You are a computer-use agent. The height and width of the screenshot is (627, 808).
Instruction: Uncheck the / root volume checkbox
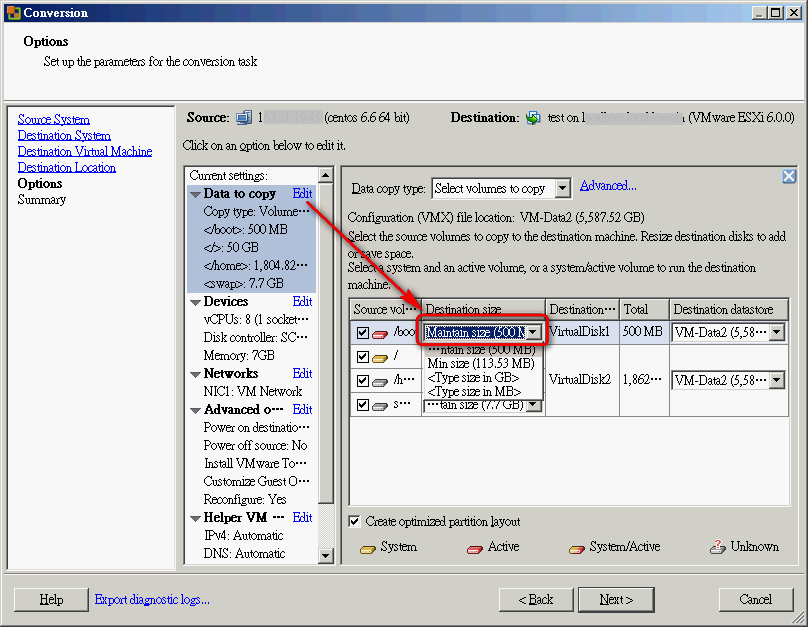363,357
